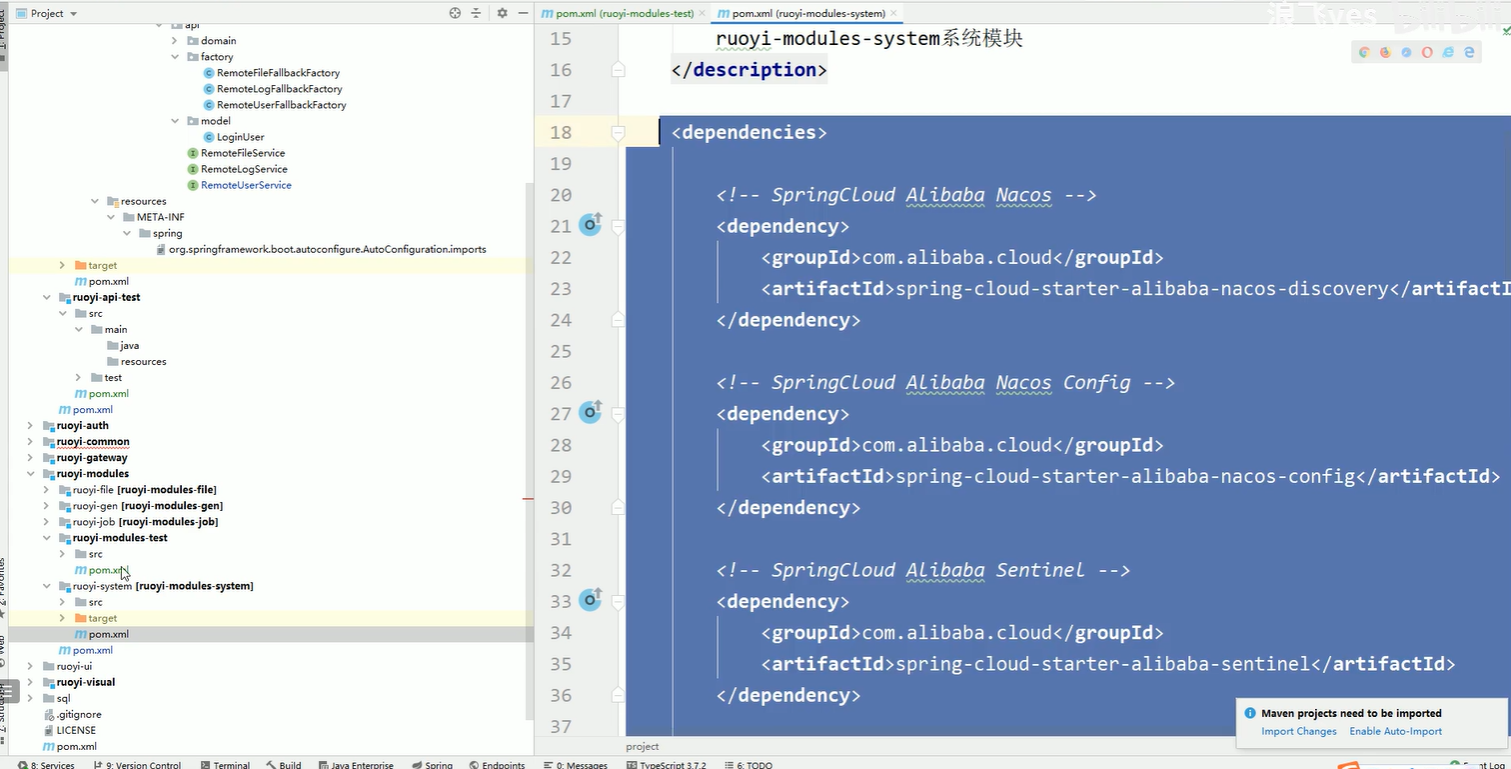Open in Opera browser icon
Screen dimensions: 1511x769
pyautogui.click(x=1427, y=52)
